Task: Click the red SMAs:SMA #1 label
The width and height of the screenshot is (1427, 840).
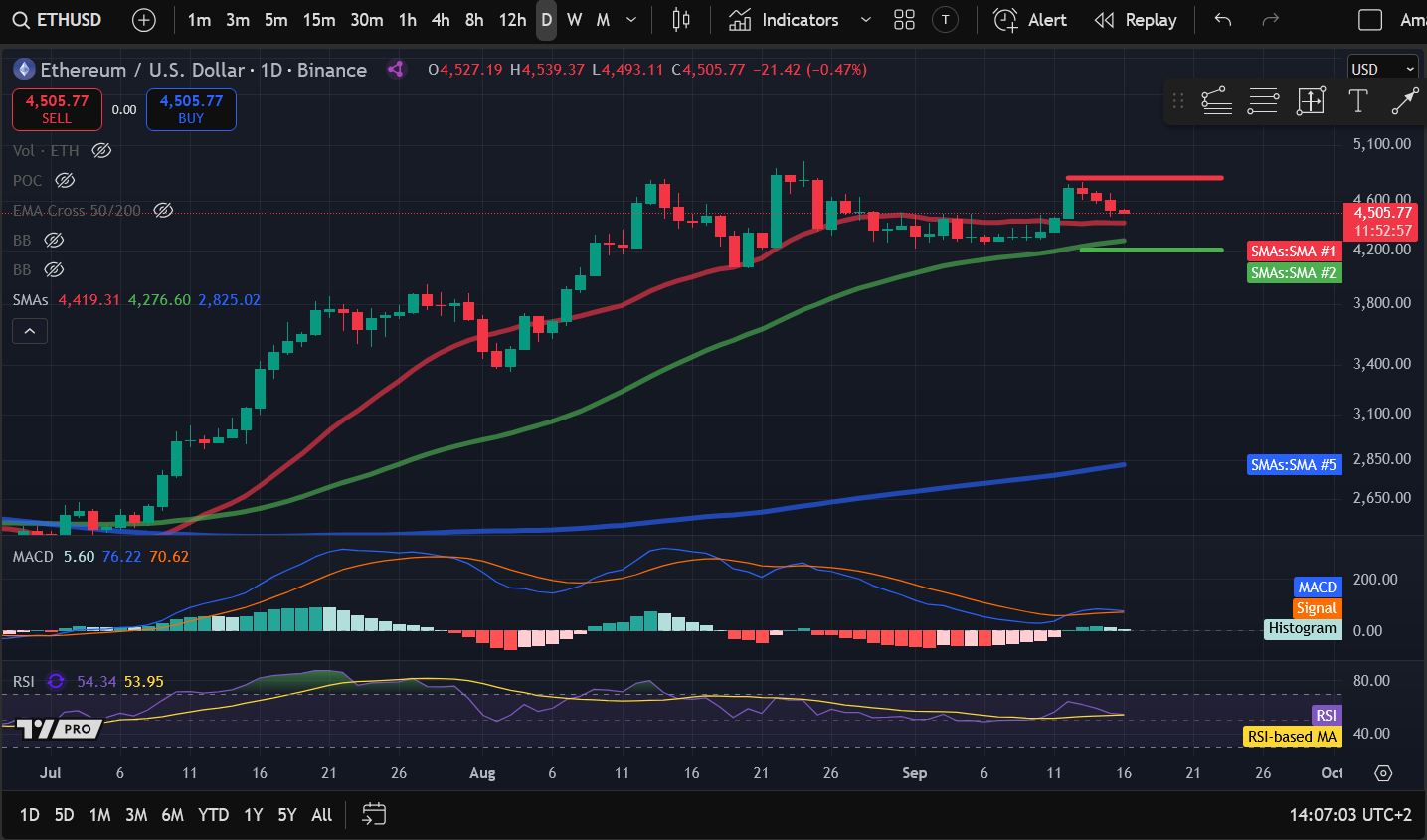Action: [x=1294, y=252]
